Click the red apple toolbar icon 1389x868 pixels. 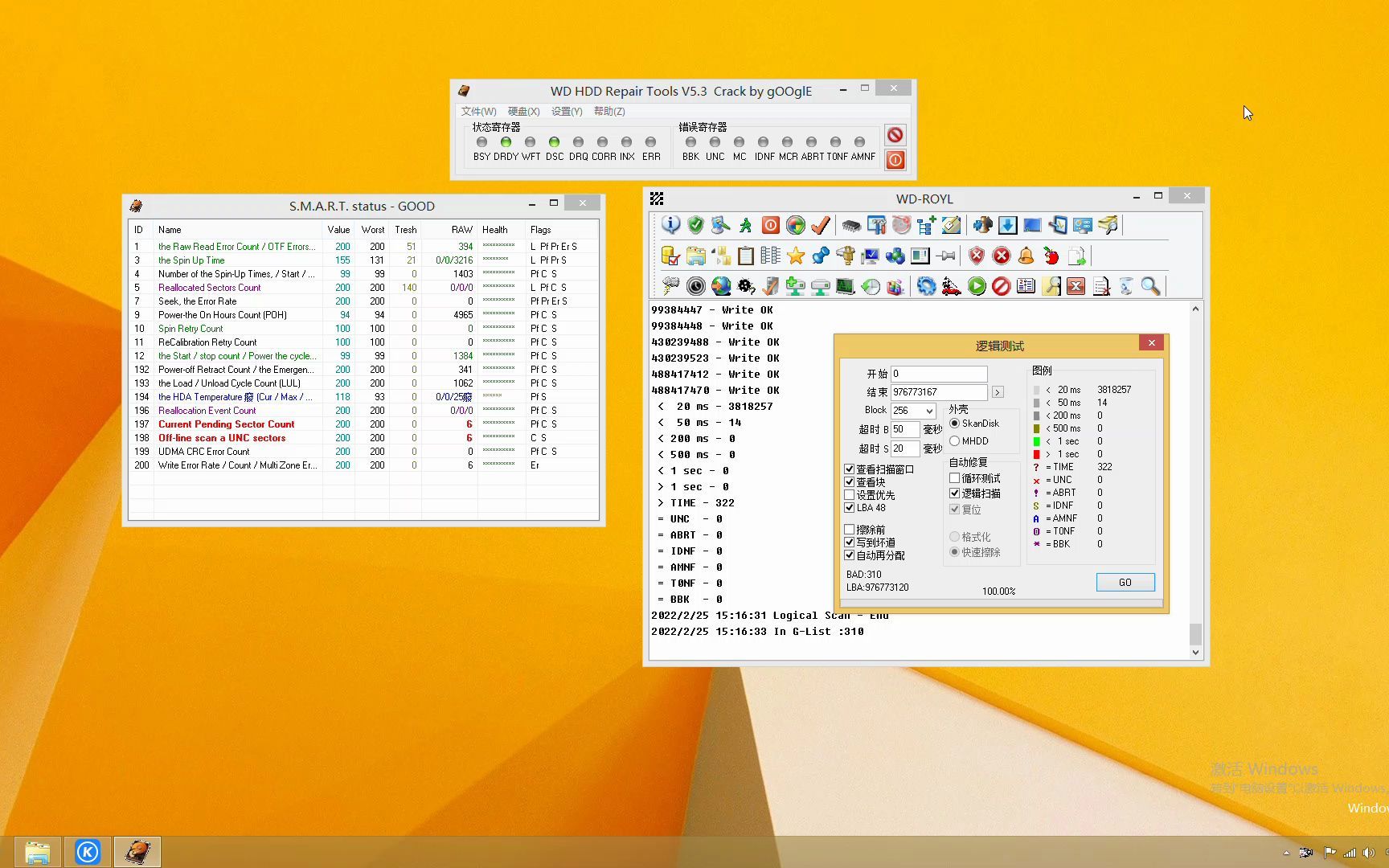point(1051,256)
